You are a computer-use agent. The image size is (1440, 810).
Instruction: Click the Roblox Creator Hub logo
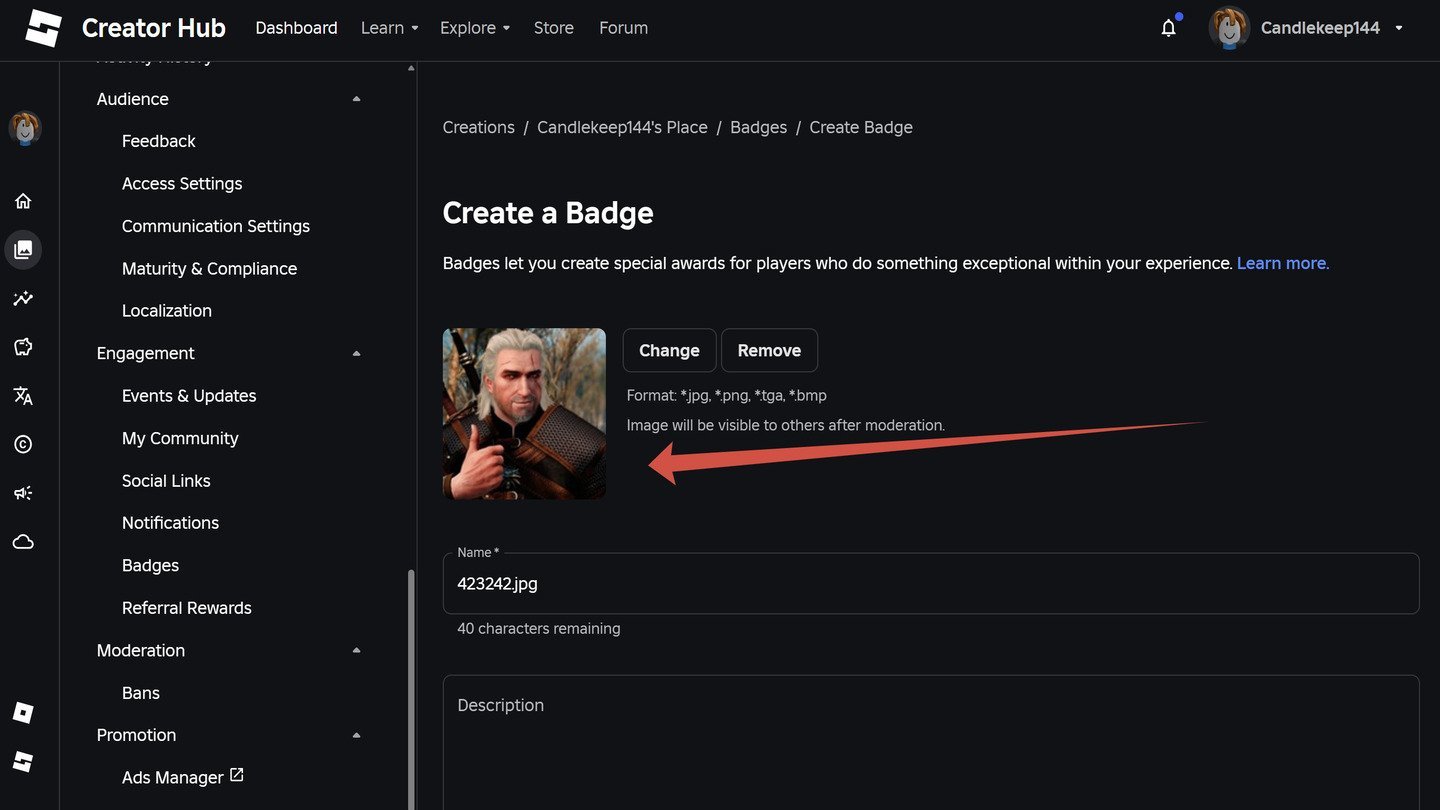43,28
